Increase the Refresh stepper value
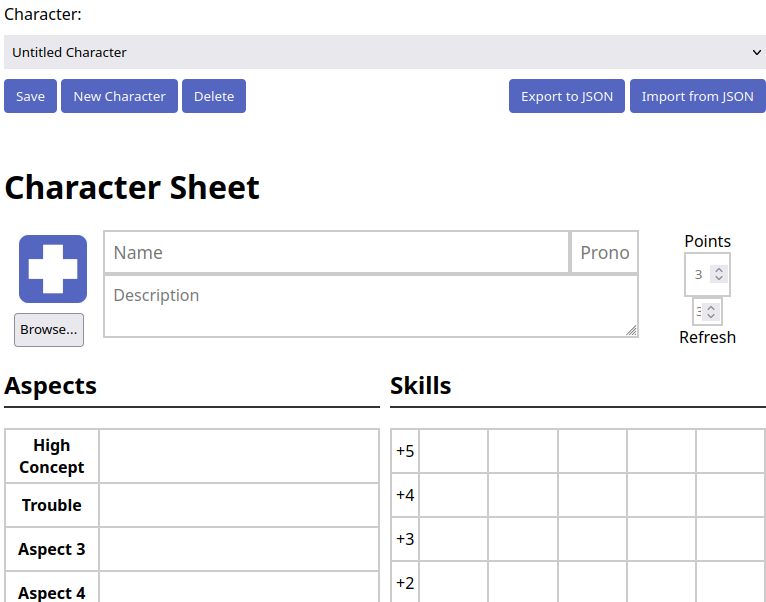This screenshot has height=602, width=766. 711,308
